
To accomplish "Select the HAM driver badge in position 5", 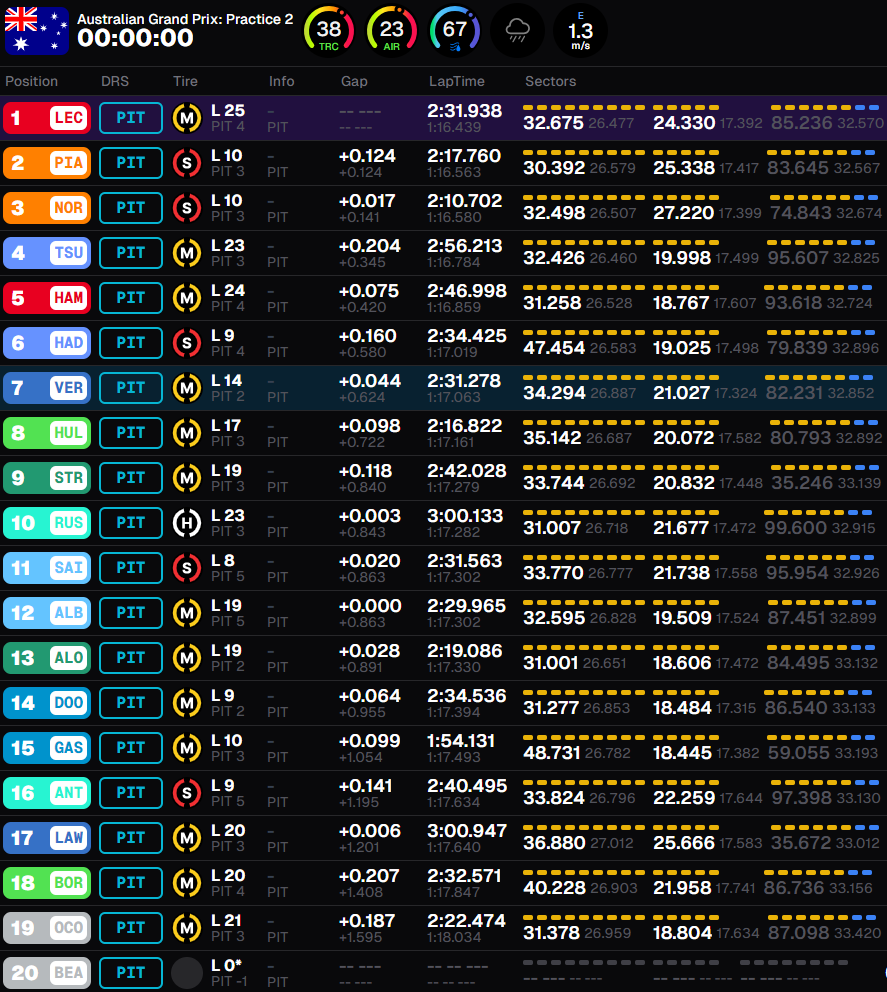I will click(47, 298).
